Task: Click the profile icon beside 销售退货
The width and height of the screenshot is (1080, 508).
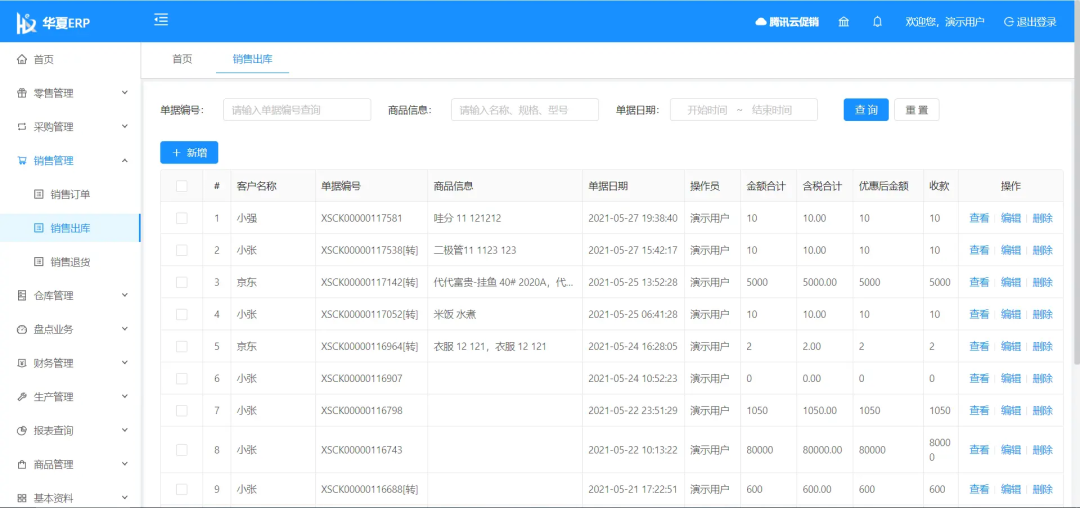Action: coord(39,262)
